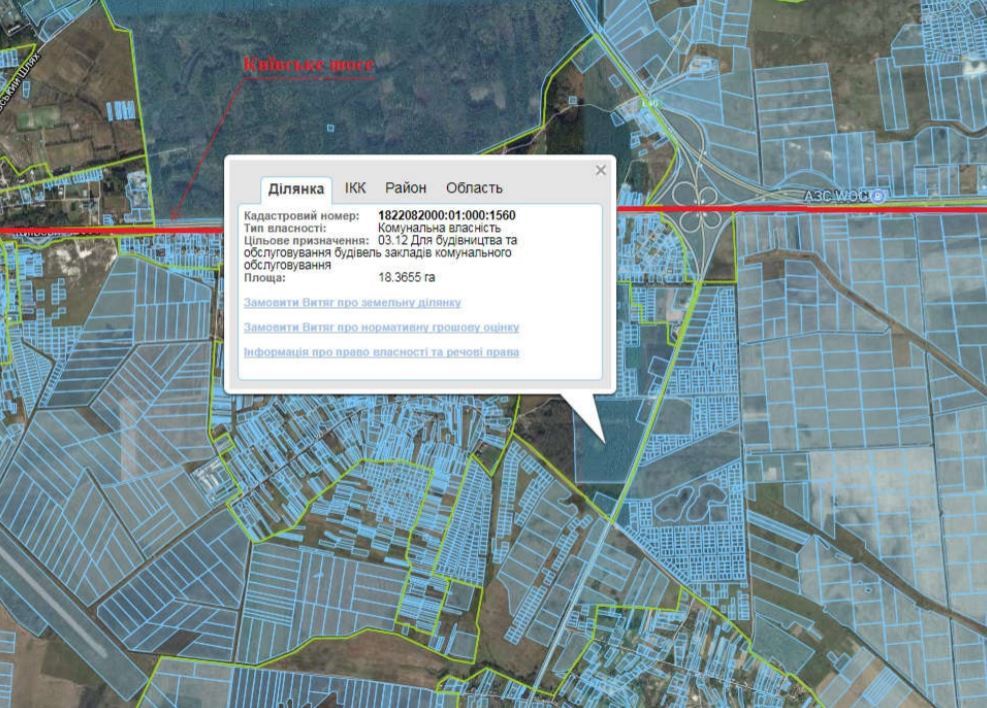The height and width of the screenshot is (708, 987).
Task: Select the Область tab
Action: point(474,188)
